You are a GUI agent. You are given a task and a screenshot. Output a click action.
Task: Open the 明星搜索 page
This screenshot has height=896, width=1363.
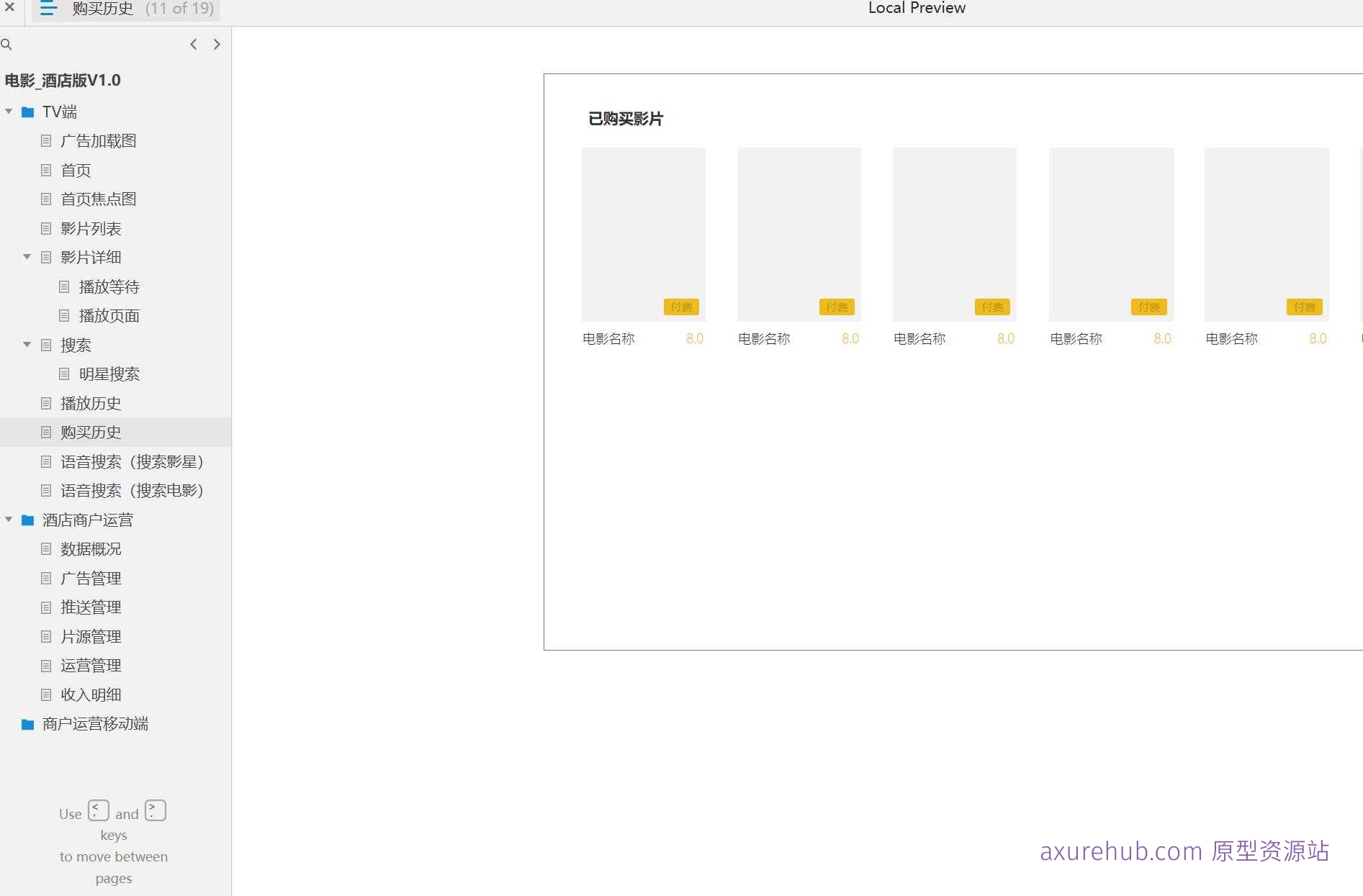click(109, 374)
